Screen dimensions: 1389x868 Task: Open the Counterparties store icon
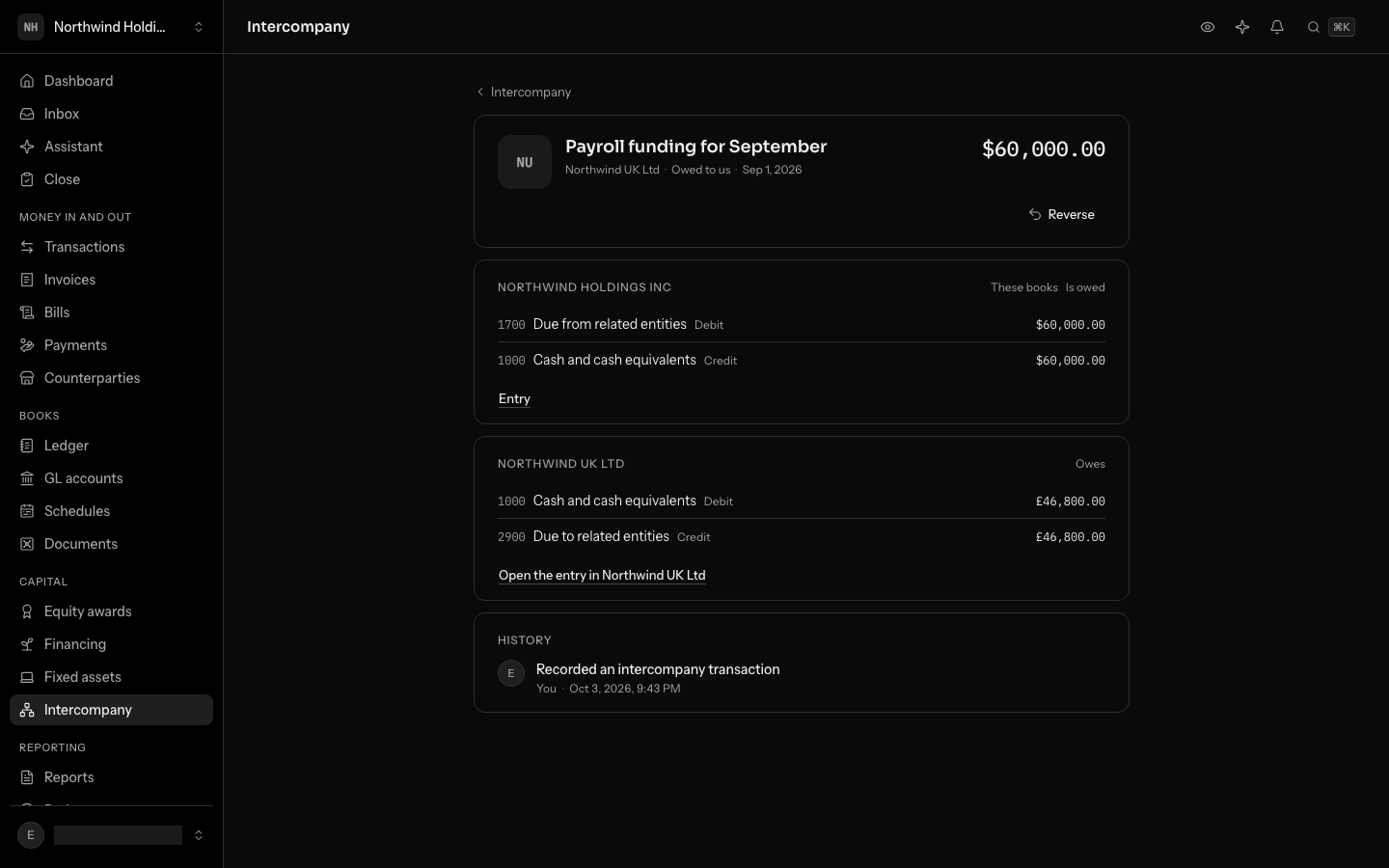coord(27,378)
